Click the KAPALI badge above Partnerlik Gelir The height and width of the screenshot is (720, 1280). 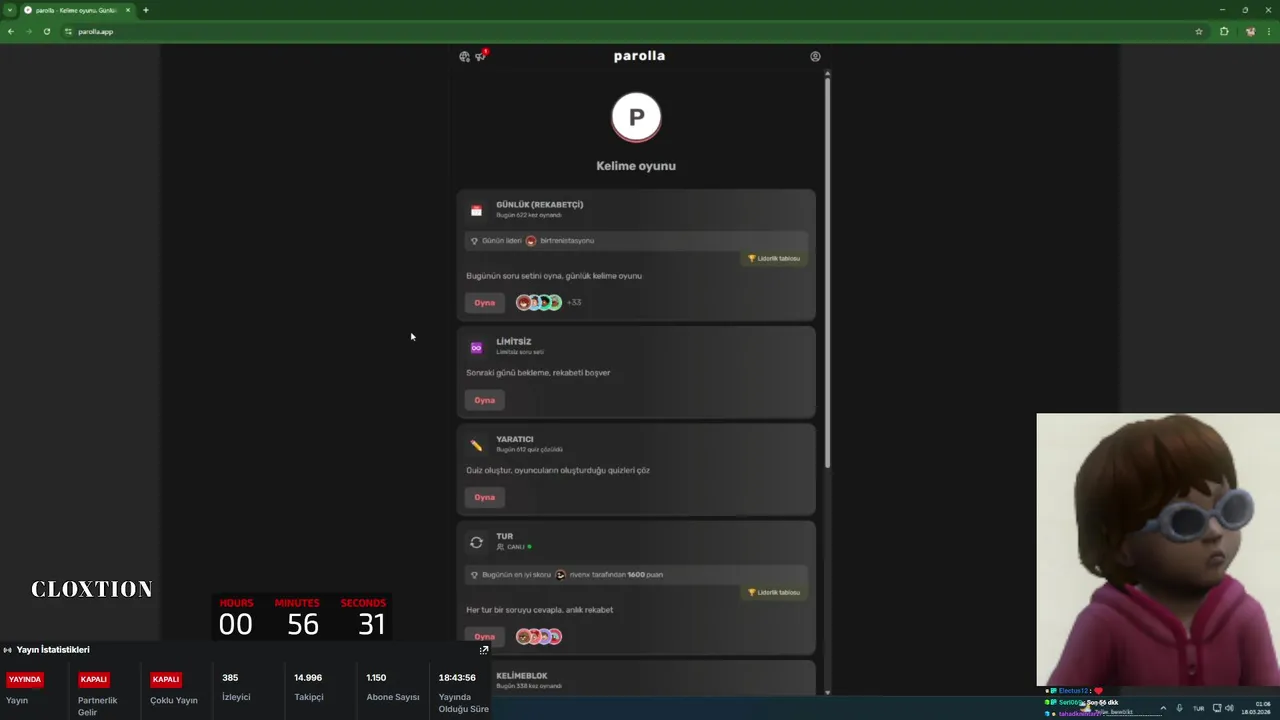coord(94,679)
